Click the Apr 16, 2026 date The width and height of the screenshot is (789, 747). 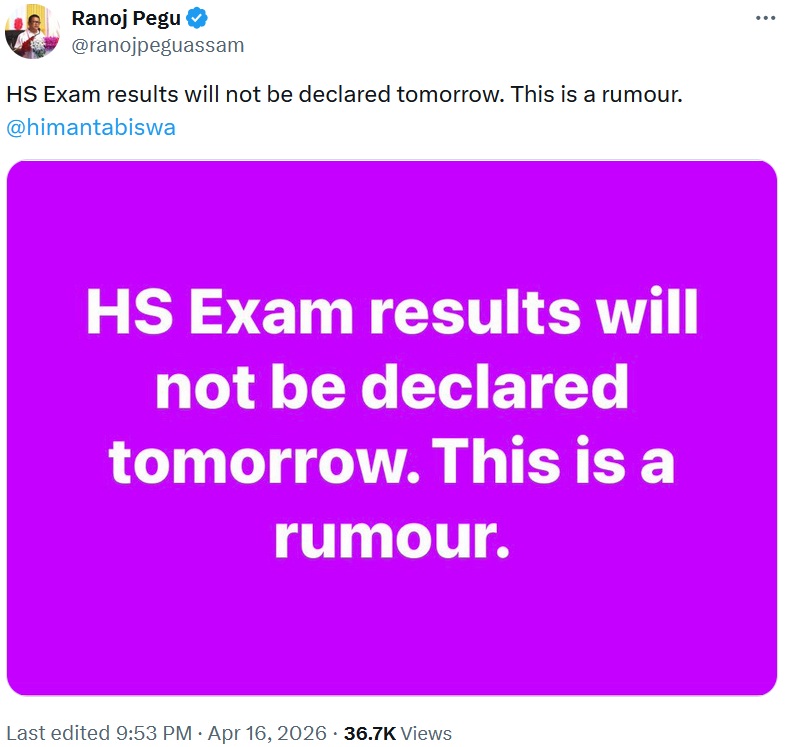click(266, 733)
